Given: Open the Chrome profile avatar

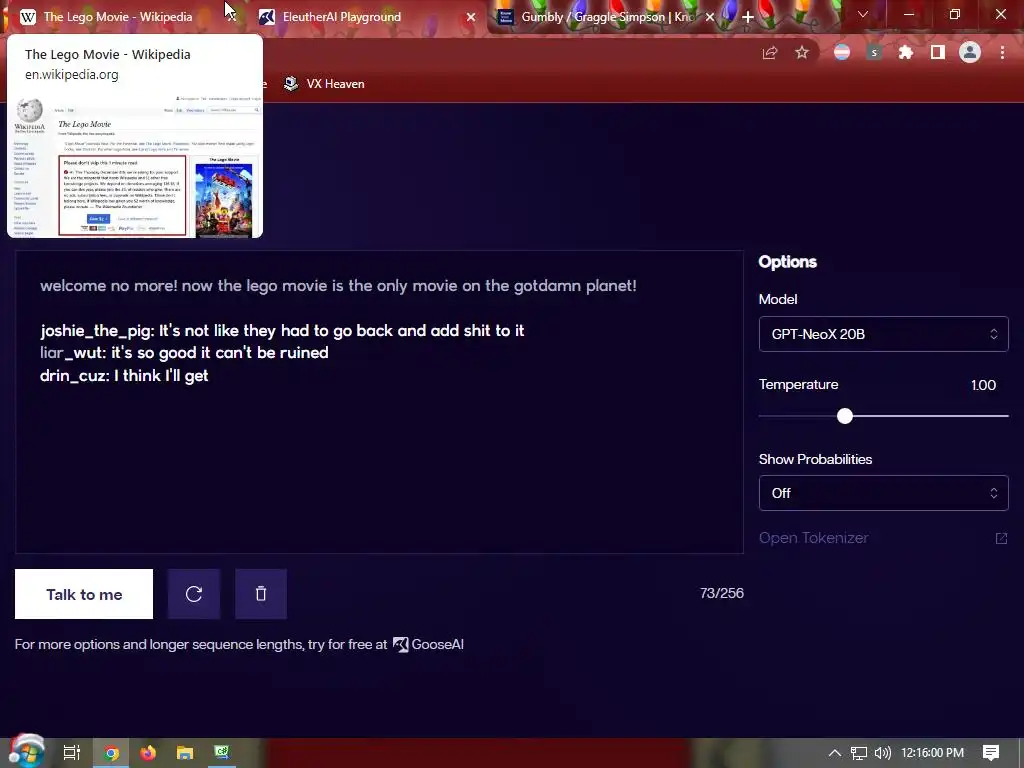Looking at the screenshot, I should pos(970,52).
